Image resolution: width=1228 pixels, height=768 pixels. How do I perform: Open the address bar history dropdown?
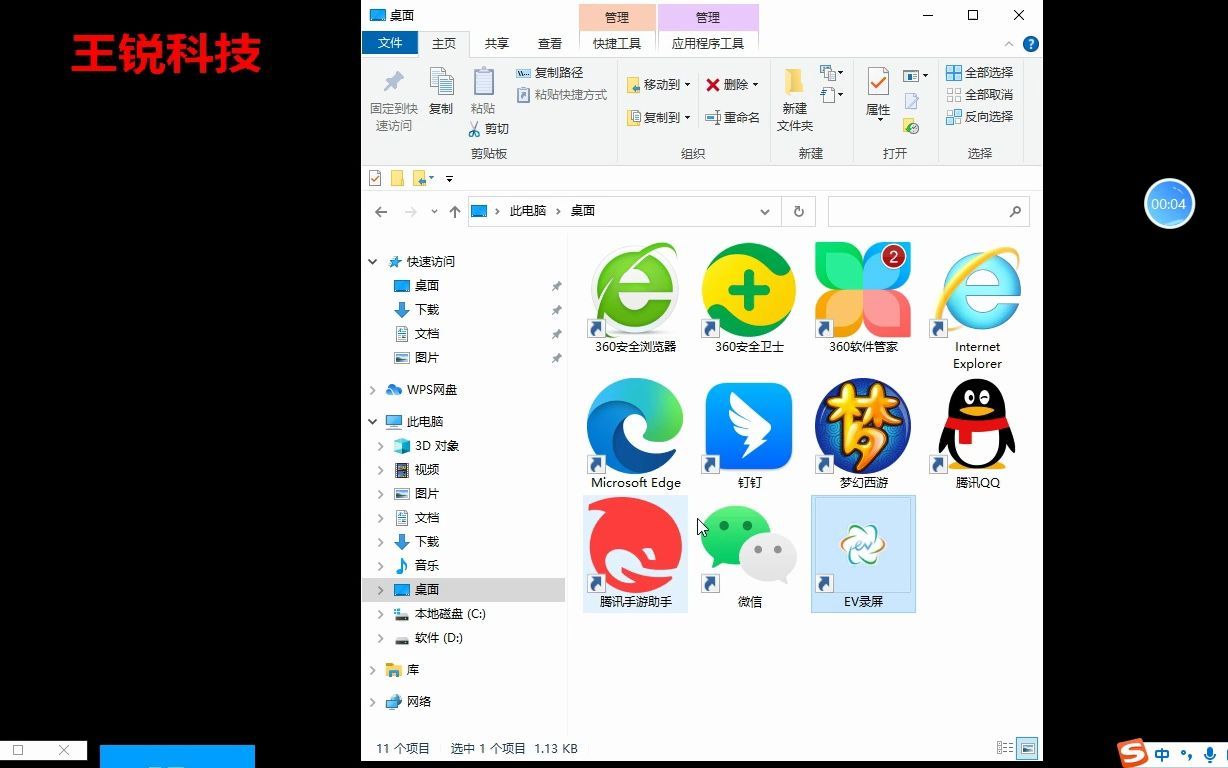(765, 212)
